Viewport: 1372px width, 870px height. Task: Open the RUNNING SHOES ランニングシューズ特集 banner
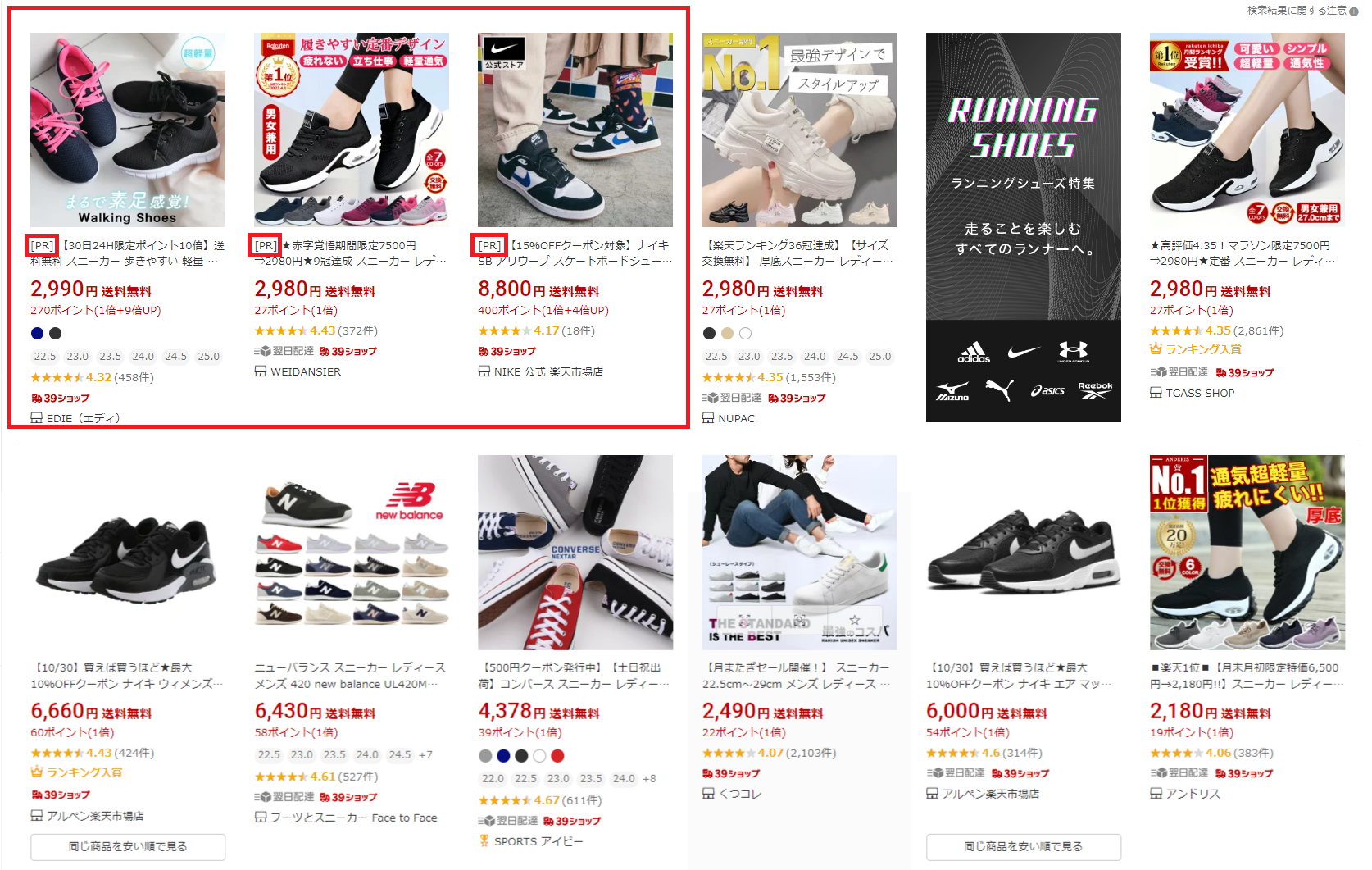tap(1023, 227)
